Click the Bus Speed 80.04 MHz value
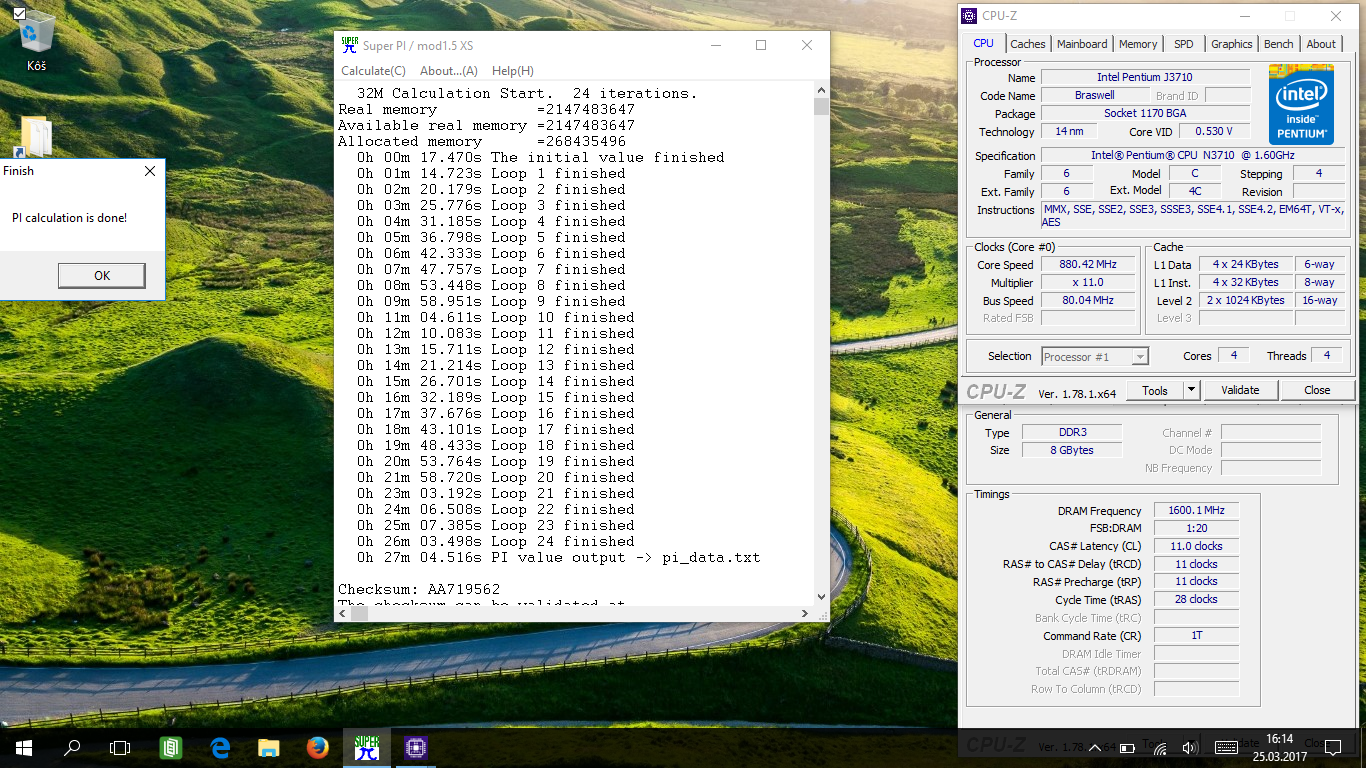 coord(1087,300)
